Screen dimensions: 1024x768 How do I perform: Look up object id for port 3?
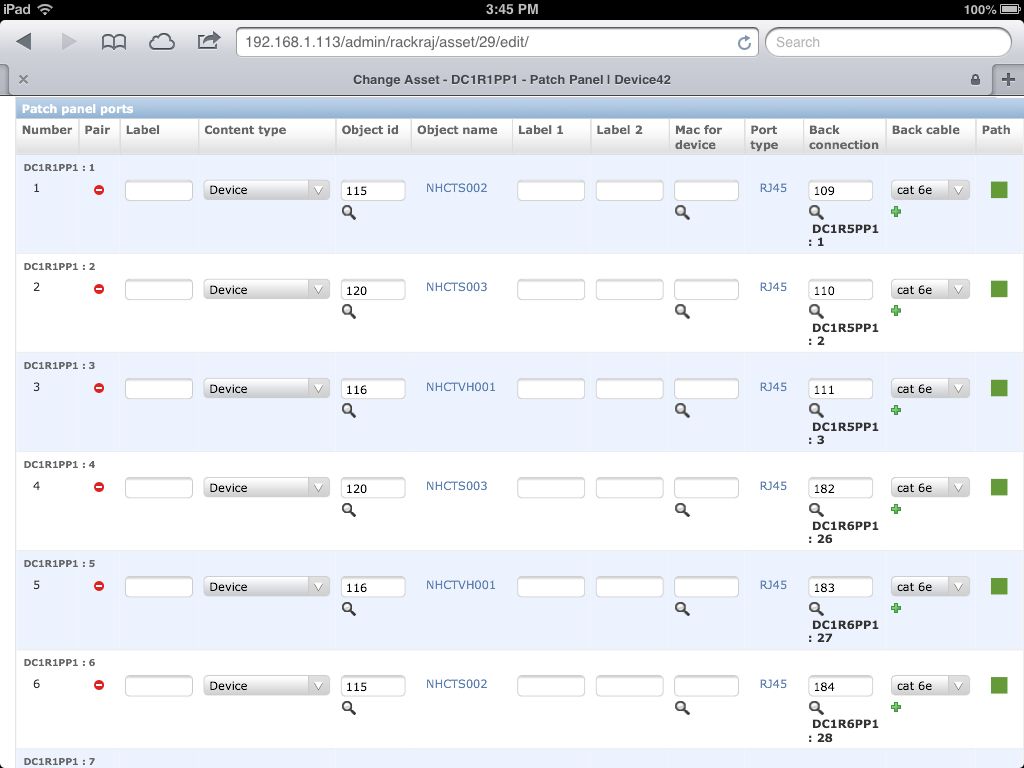point(349,410)
